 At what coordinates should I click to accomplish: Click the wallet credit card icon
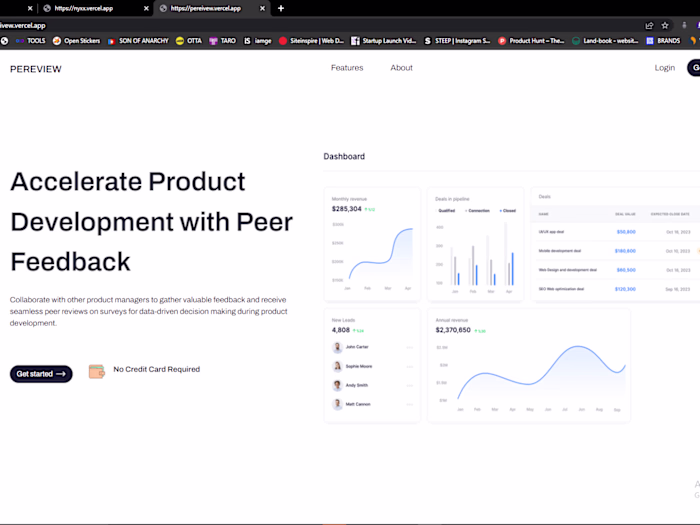coord(96,371)
